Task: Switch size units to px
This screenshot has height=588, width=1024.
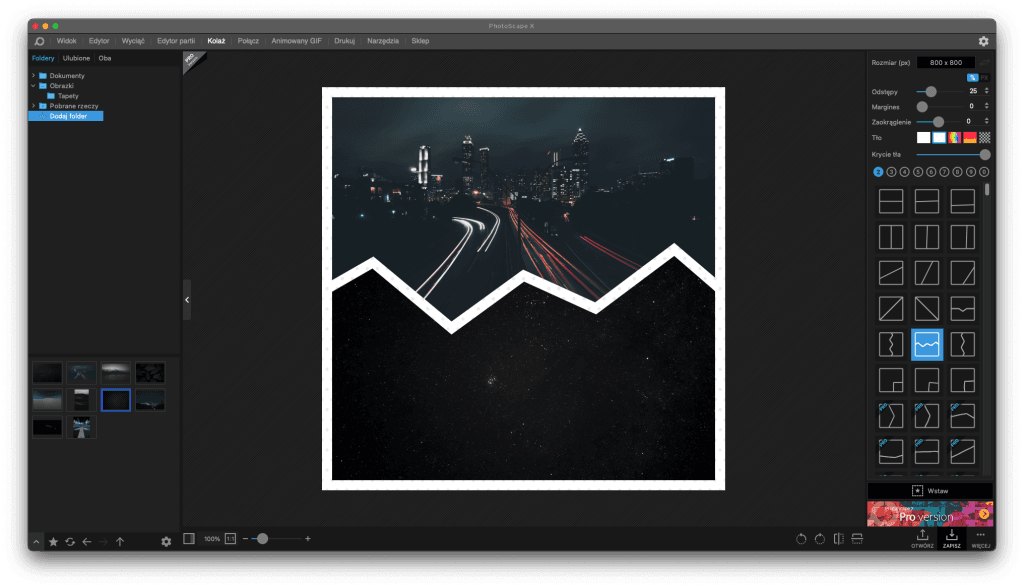Action: tap(985, 77)
